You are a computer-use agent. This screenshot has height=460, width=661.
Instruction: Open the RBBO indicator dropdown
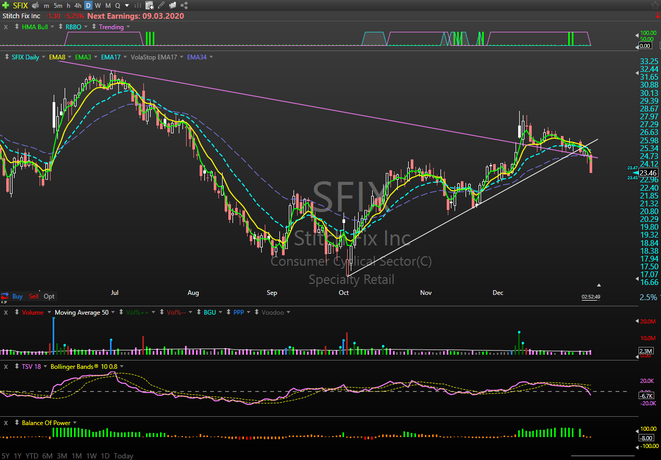86,27
